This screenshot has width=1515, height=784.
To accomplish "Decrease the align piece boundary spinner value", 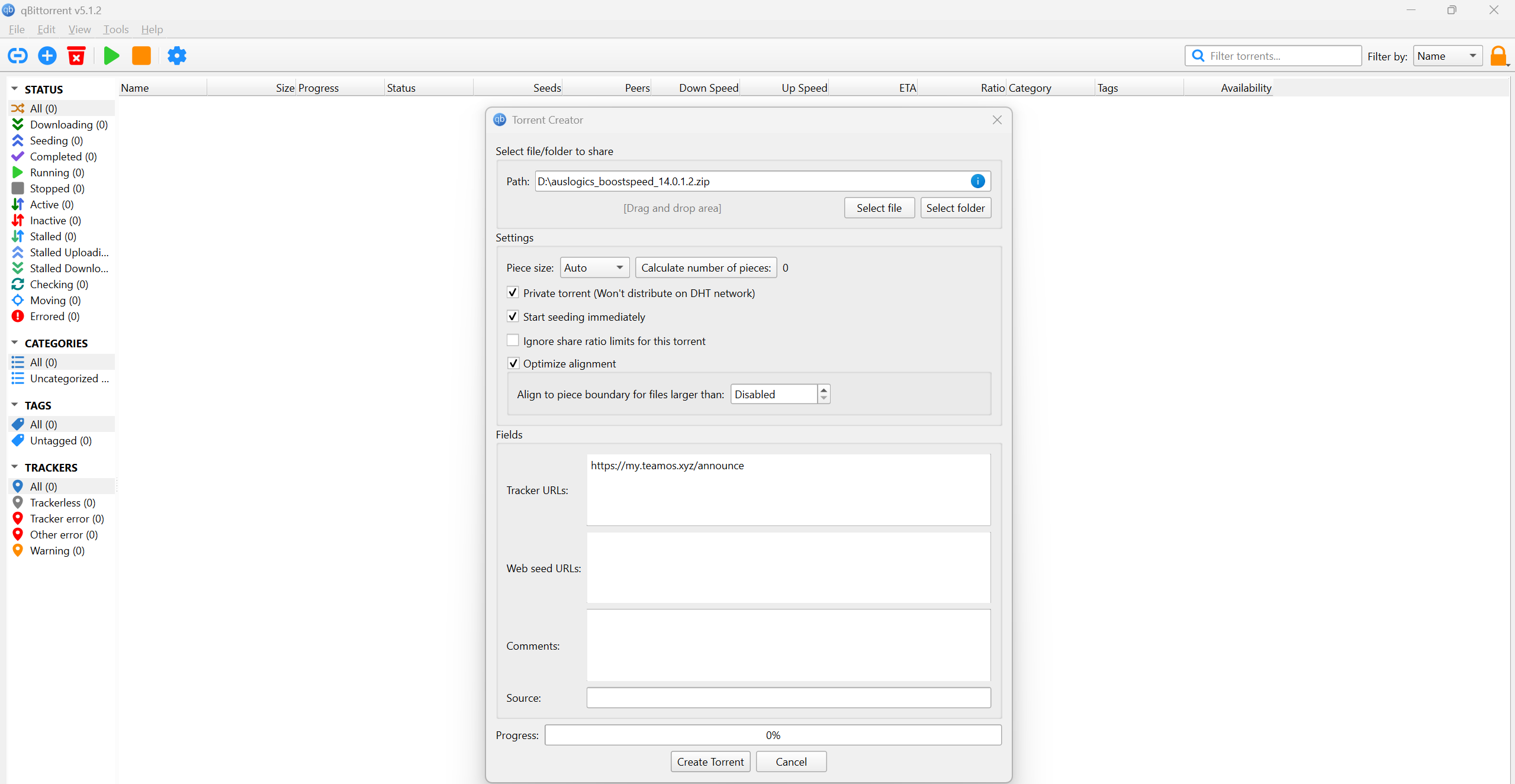I will [x=824, y=399].
